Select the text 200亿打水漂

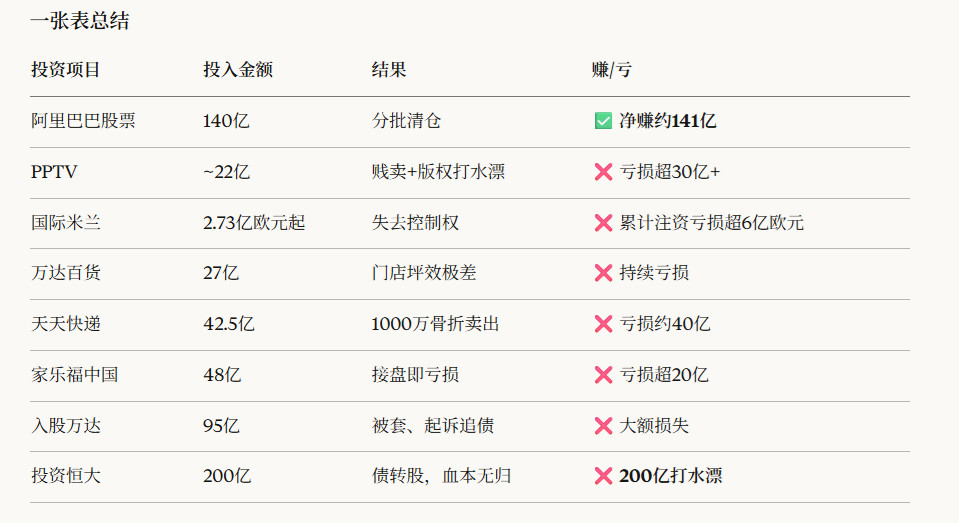coord(671,475)
